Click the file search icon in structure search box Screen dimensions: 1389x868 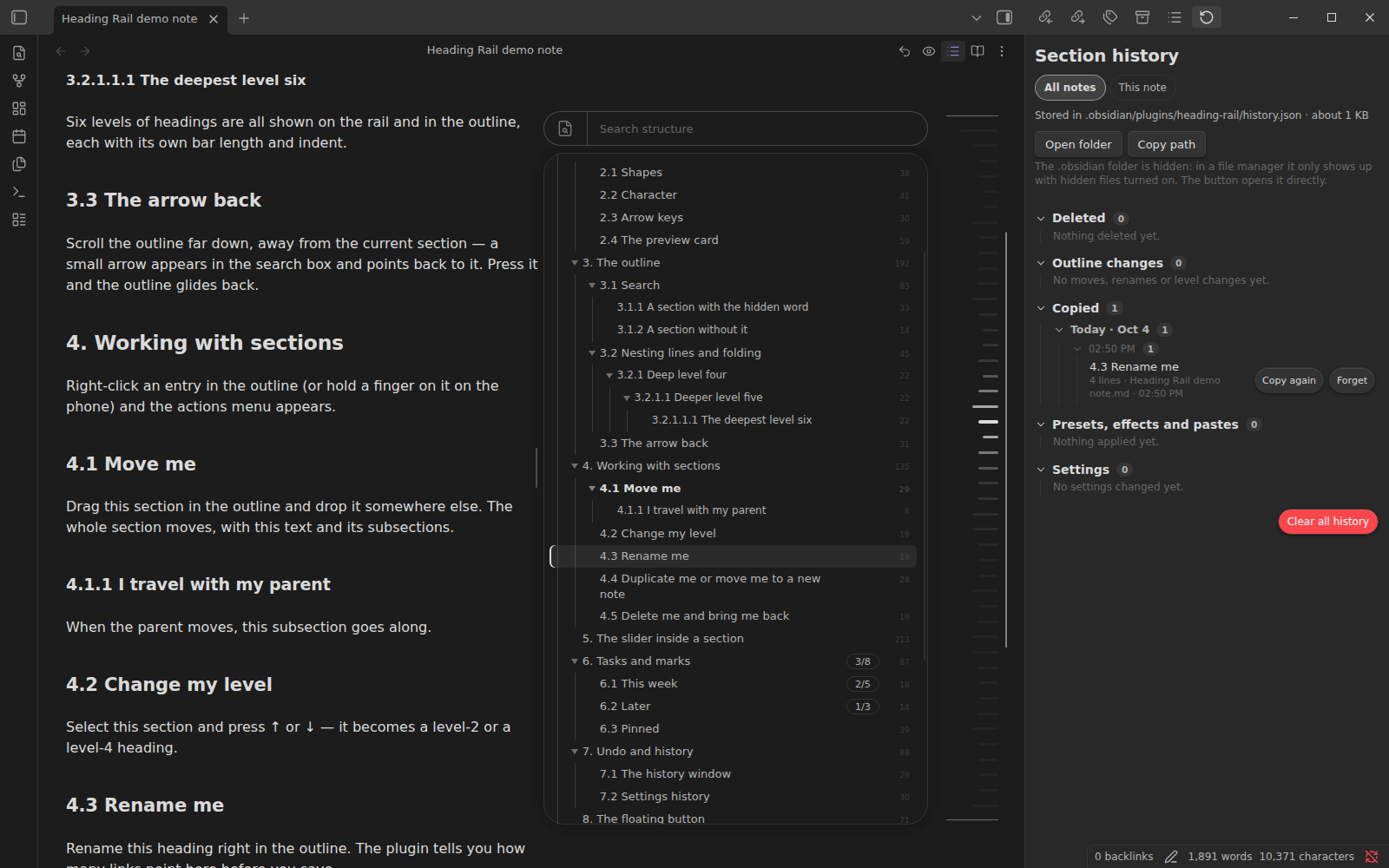click(x=565, y=128)
